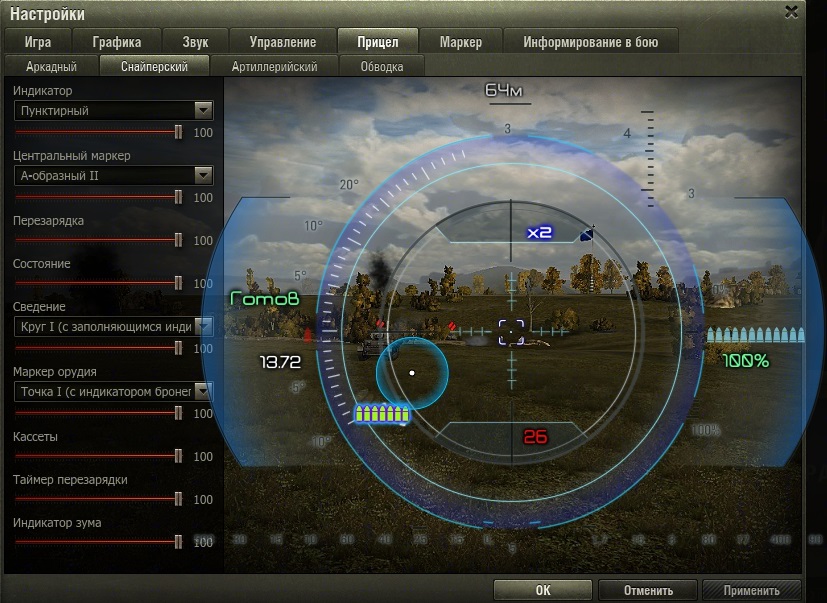Confirm settings with the OK button
This screenshot has height=603, width=827.
pos(543,590)
